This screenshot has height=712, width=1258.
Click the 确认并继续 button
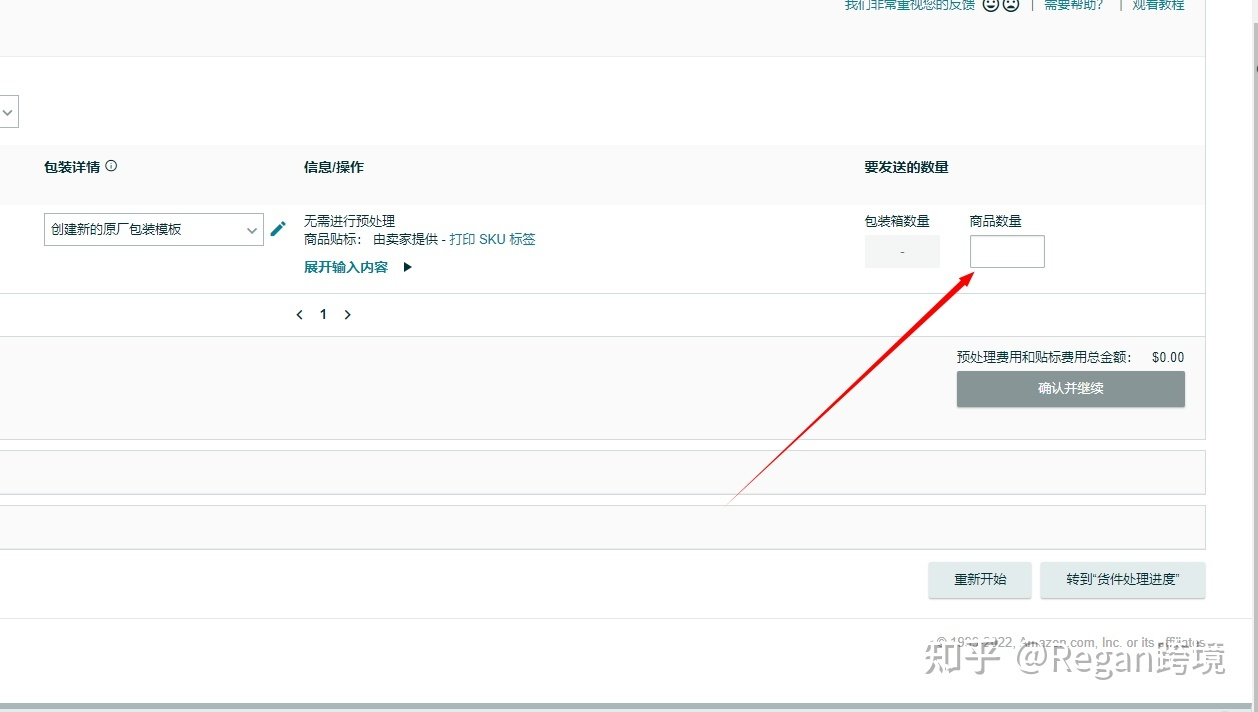pos(1071,389)
